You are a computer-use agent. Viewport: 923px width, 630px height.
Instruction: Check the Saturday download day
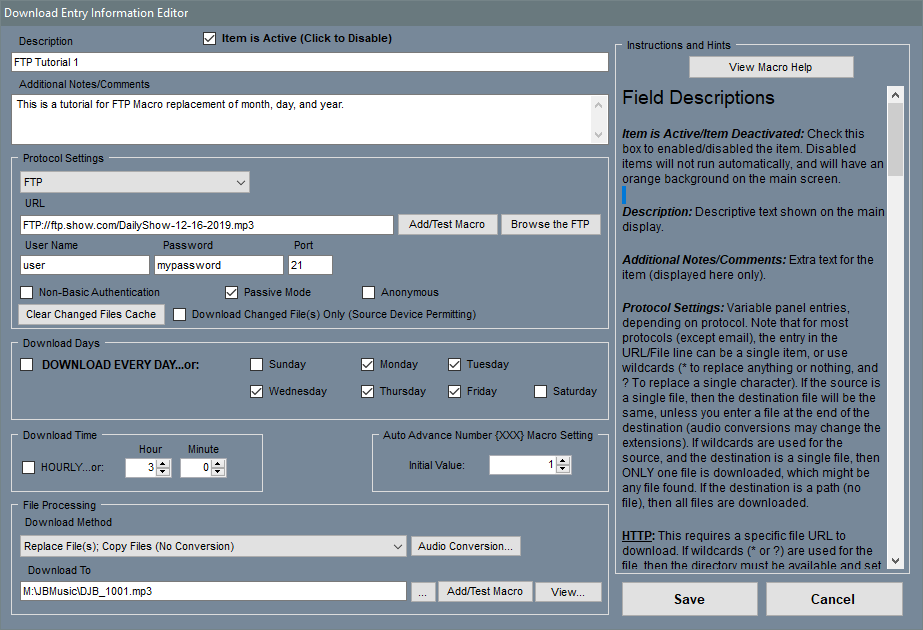click(x=540, y=392)
